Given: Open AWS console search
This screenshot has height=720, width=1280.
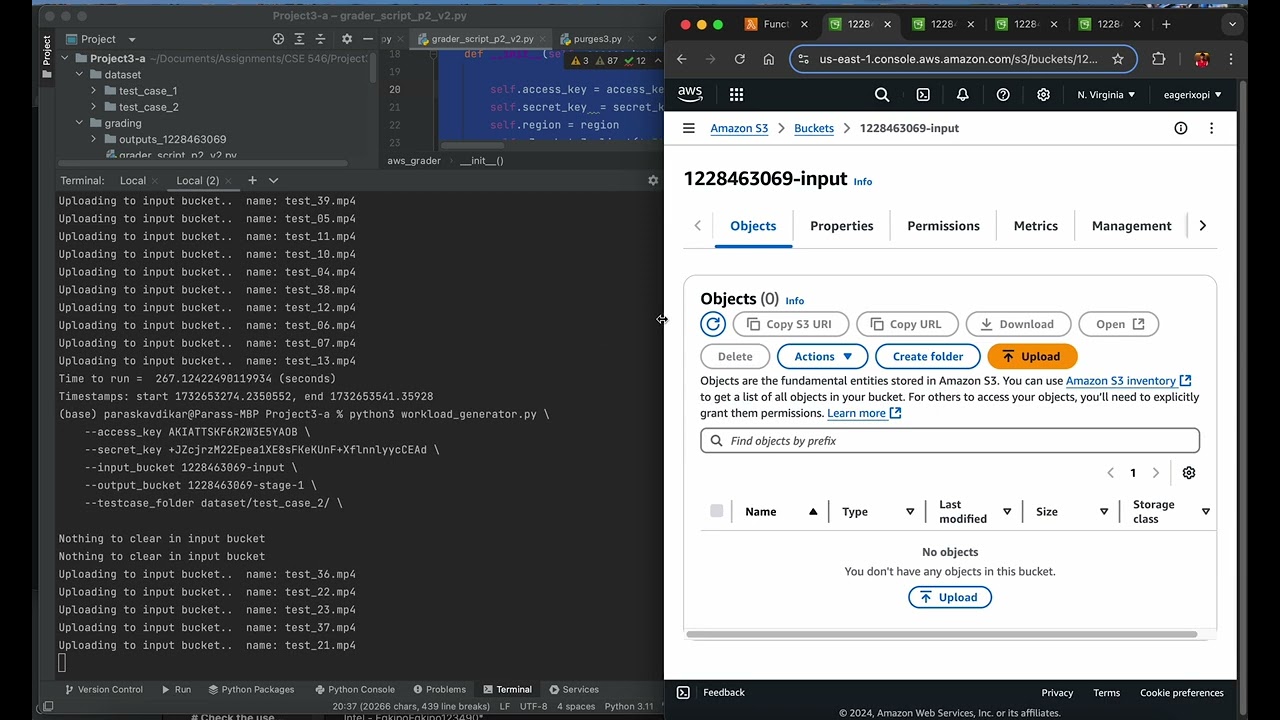Looking at the screenshot, I should [x=882, y=94].
